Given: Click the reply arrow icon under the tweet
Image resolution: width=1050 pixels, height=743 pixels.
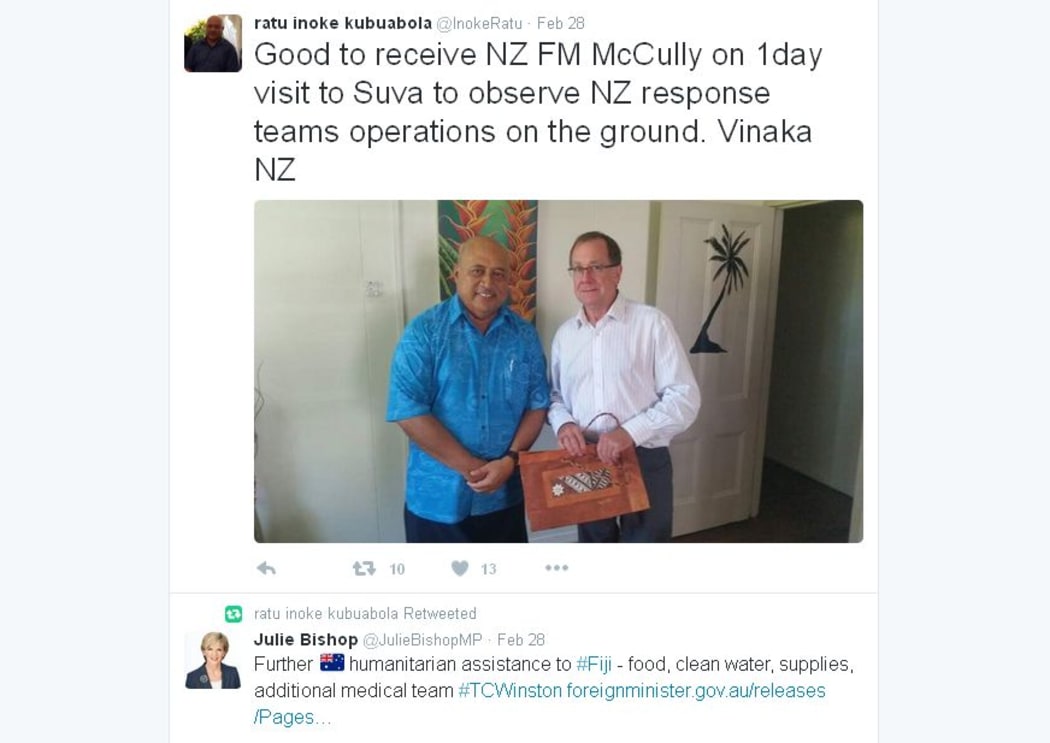Looking at the screenshot, I should point(267,568).
